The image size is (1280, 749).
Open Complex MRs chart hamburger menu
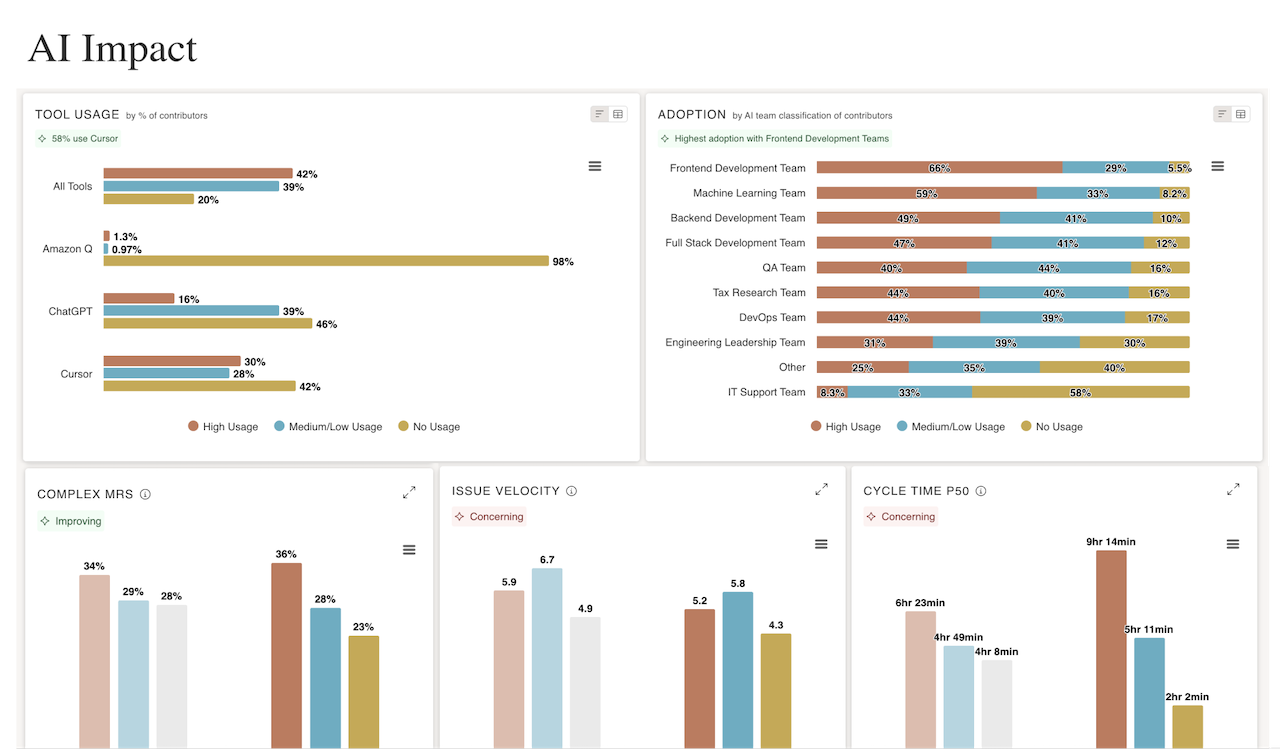tap(409, 550)
